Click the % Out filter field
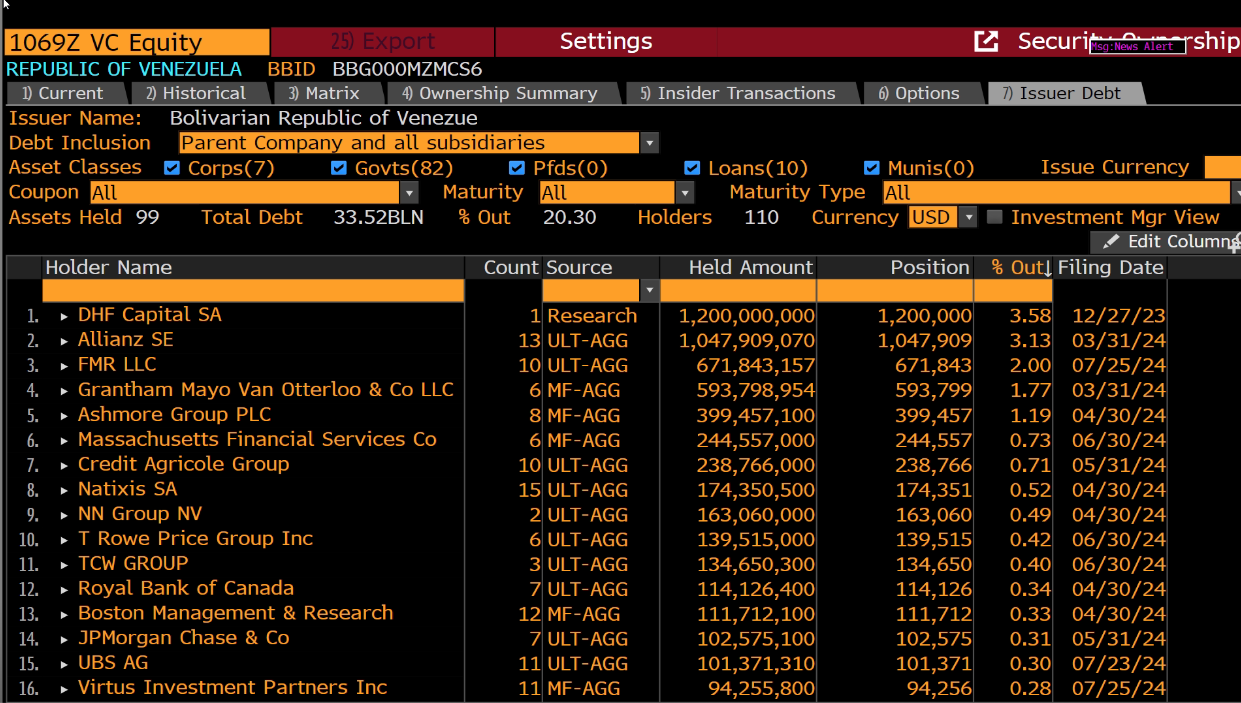 tap(1013, 291)
